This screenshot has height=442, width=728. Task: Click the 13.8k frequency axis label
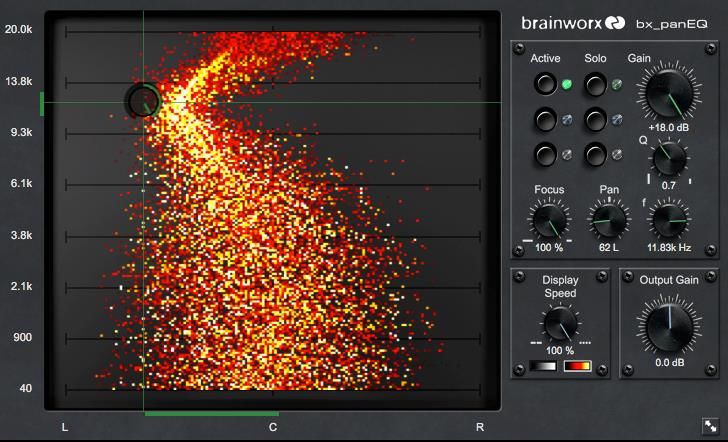tap(19, 82)
